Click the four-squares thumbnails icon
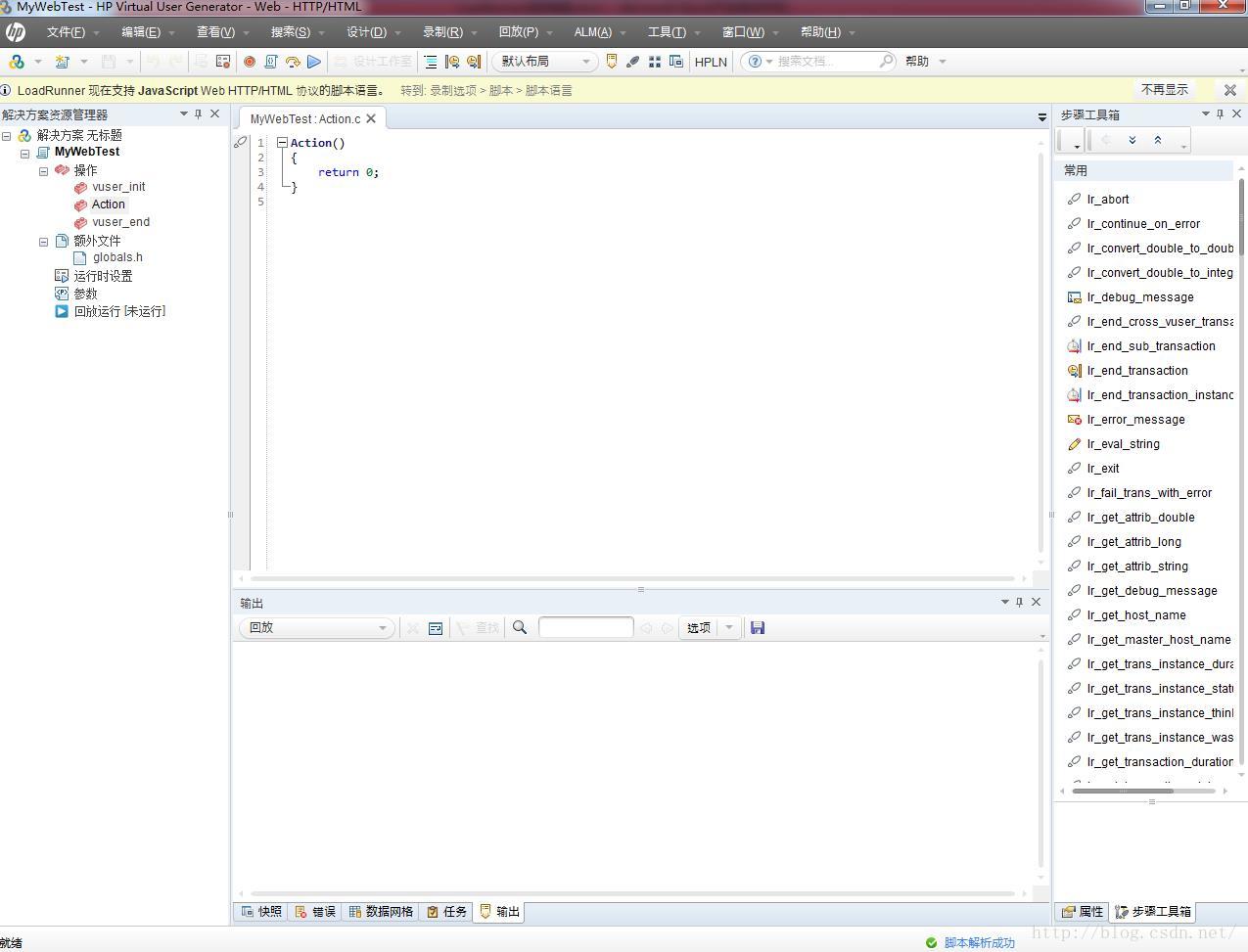 point(655,62)
